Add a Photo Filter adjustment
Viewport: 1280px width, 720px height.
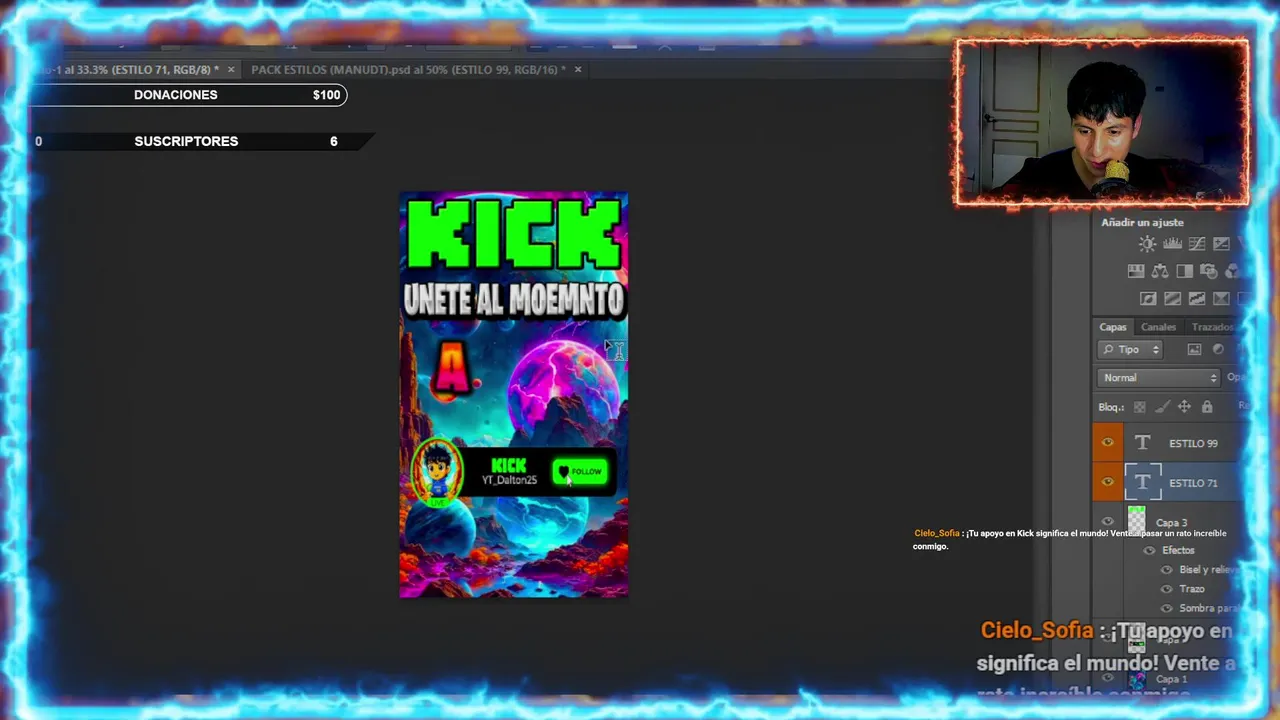1208,271
